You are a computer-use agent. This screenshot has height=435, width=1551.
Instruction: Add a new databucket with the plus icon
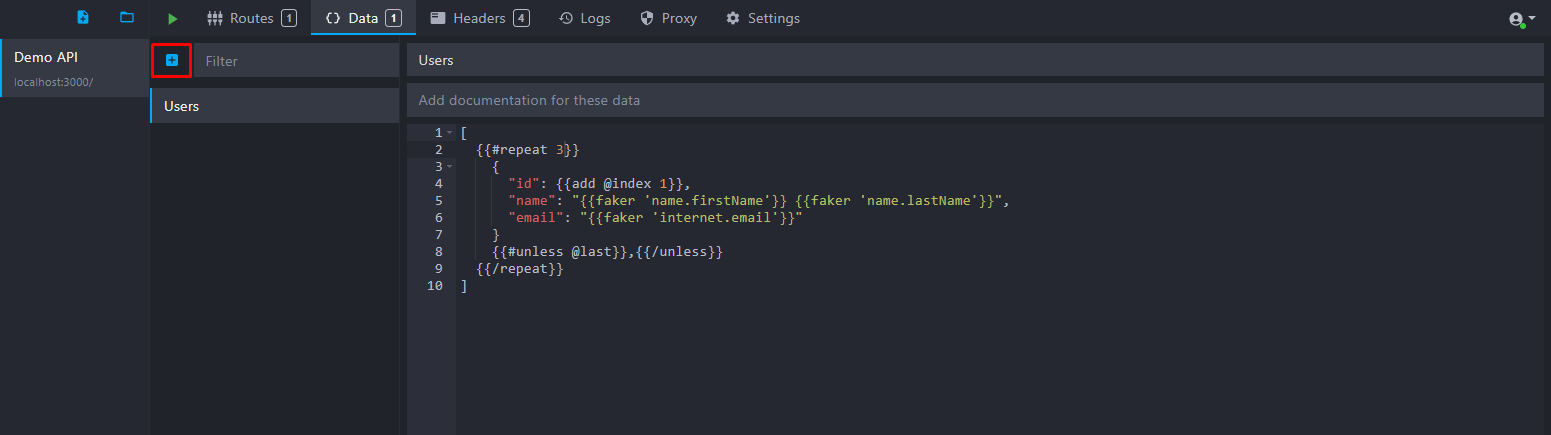pyautogui.click(x=171, y=61)
